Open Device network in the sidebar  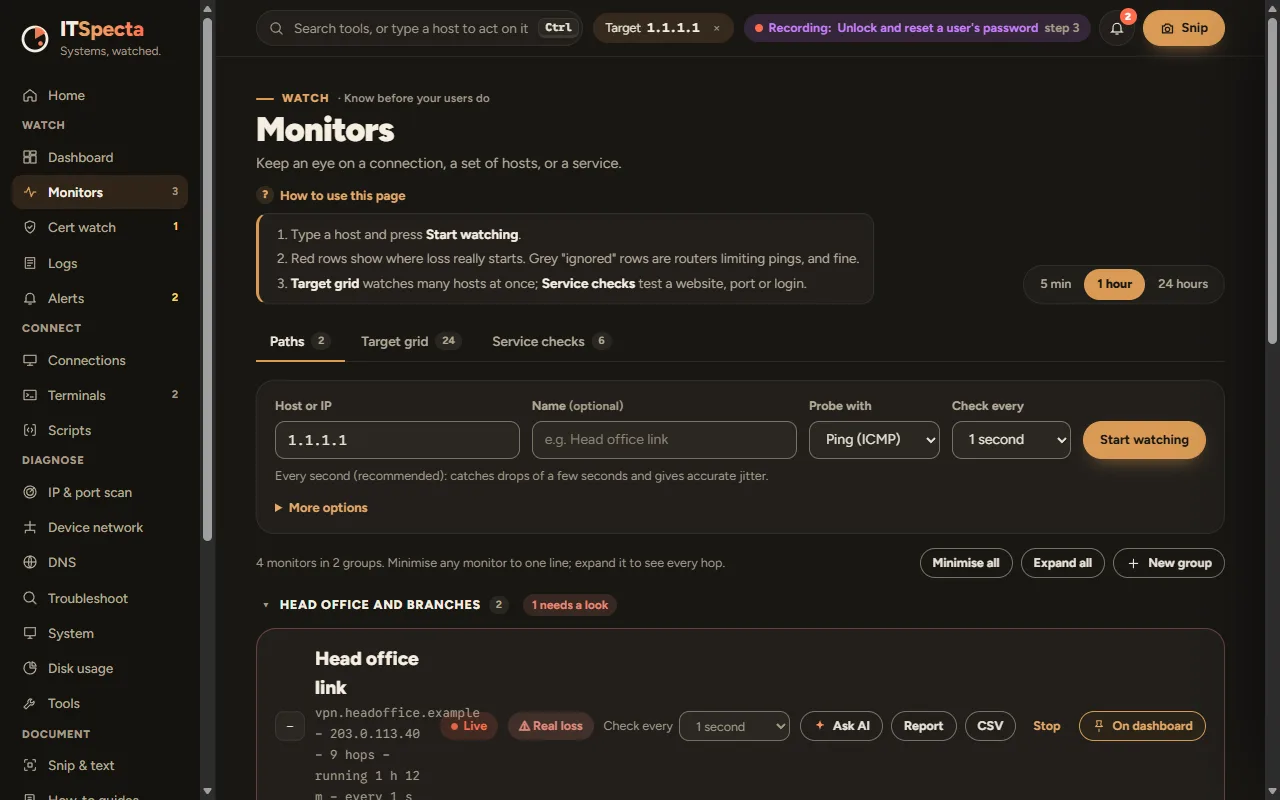point(100,527)
